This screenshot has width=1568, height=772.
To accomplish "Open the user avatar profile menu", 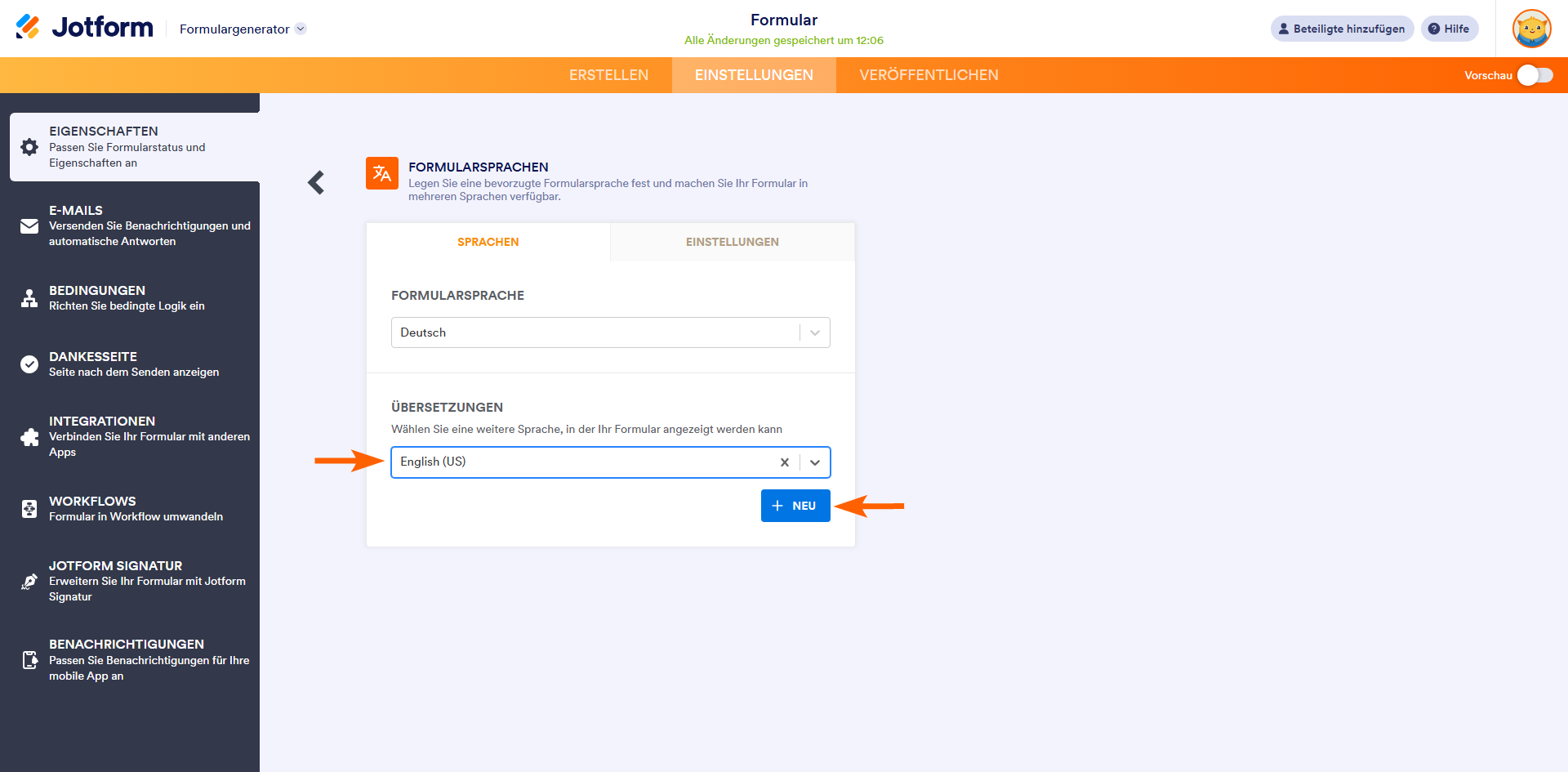I will 1531,29.
